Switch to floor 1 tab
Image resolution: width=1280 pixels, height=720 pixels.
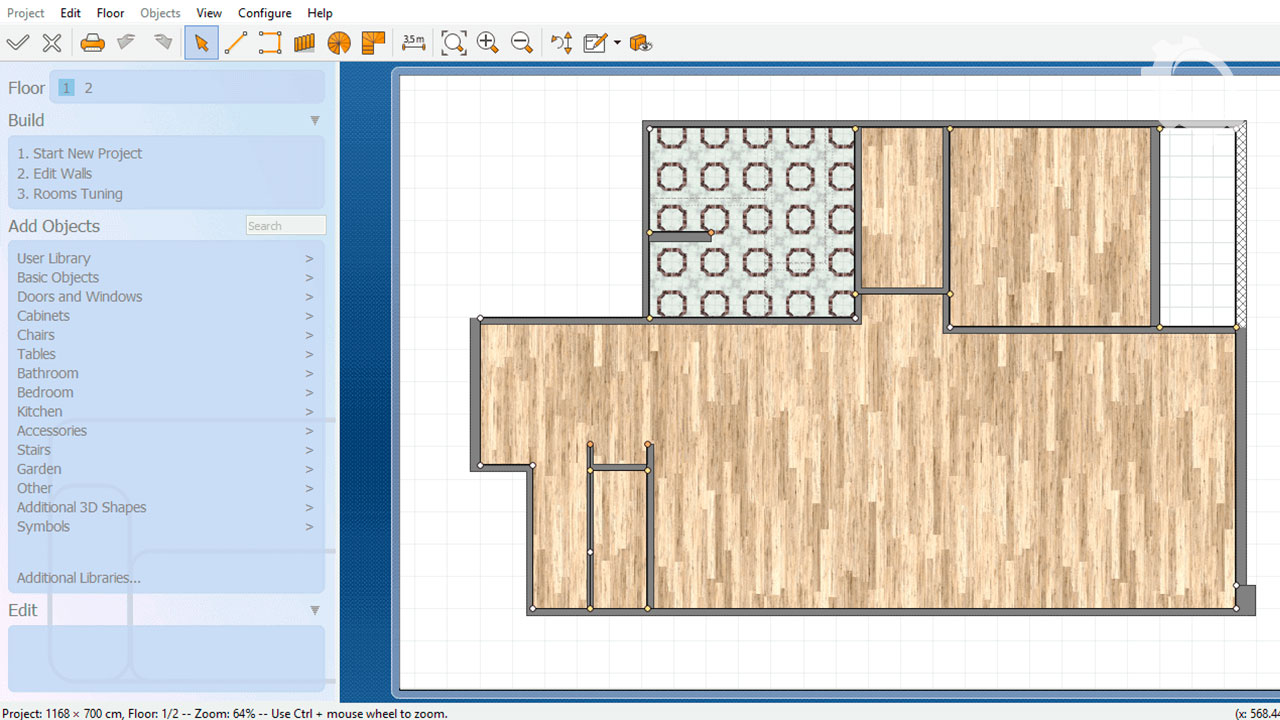tap(66, 88)
